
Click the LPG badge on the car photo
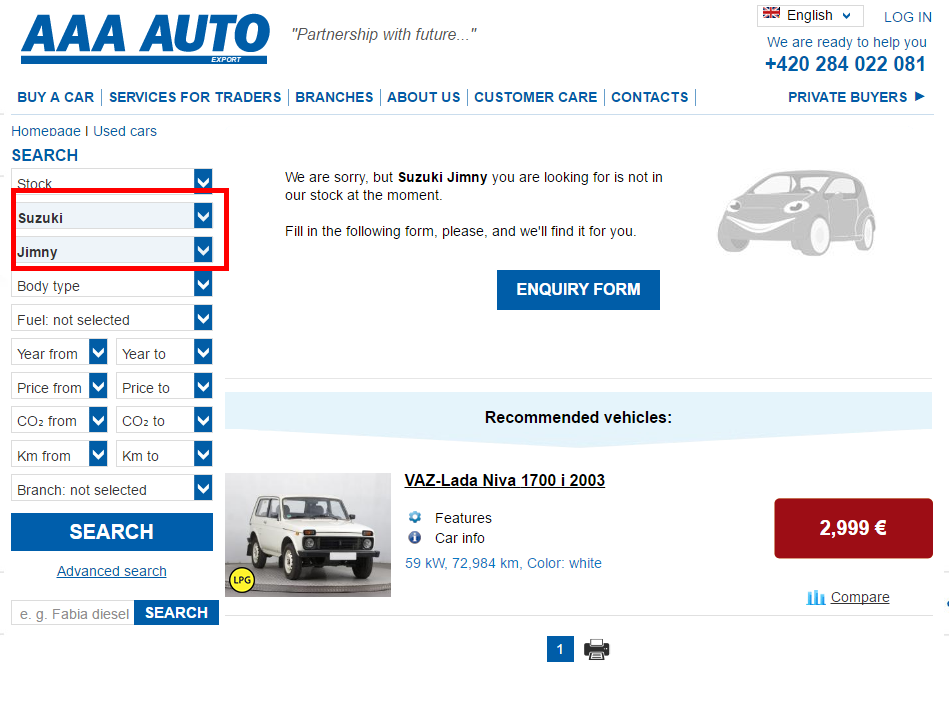click(x=242, y=580)
